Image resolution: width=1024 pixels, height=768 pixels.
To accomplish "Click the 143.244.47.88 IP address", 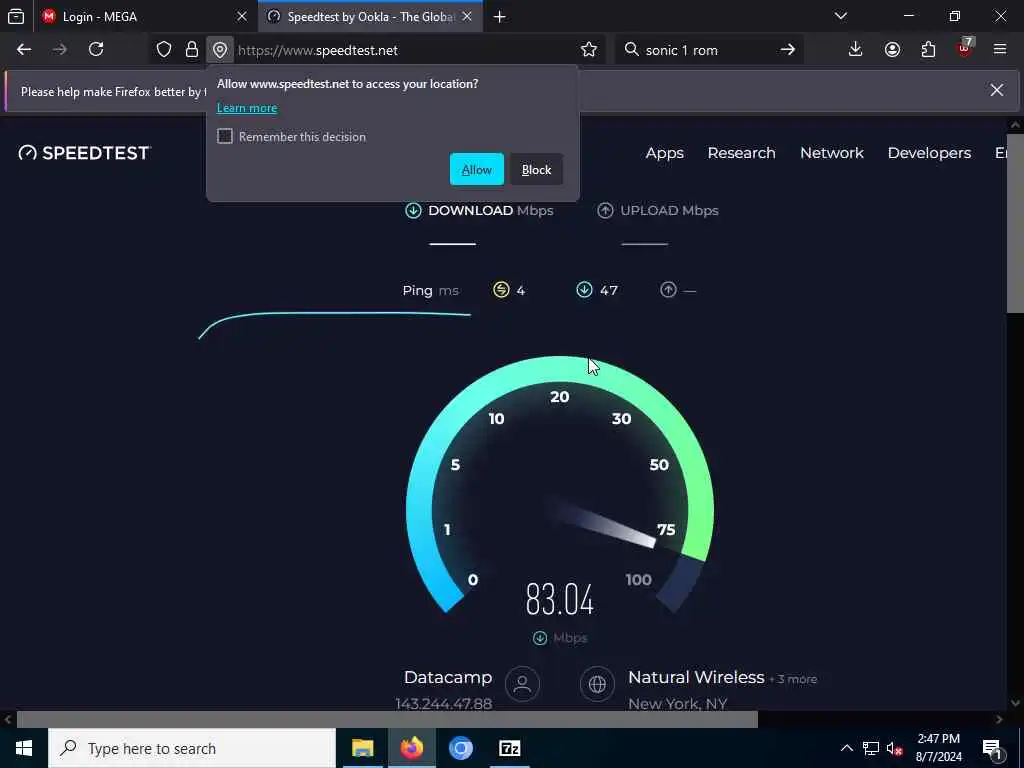I will 443,703.
